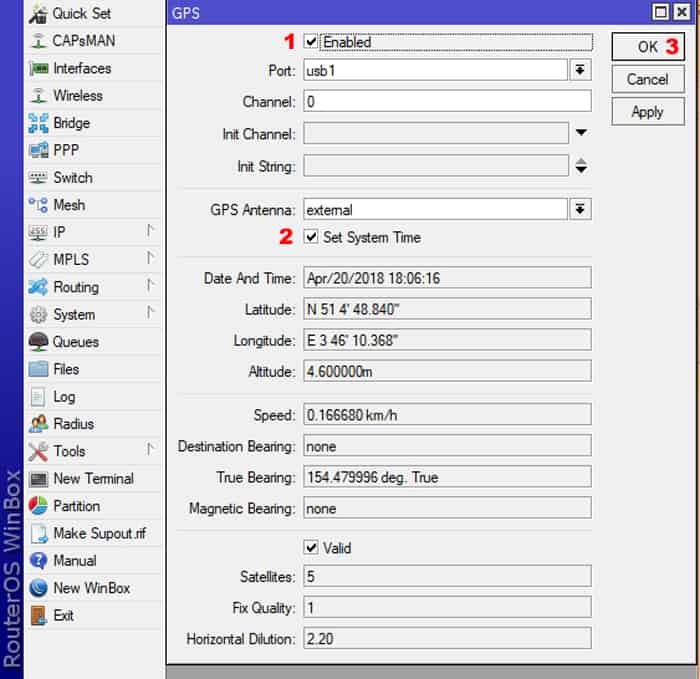This screenshot has width=700, height=679.
Task: Toggle the Valid checkbox
Action: 311,548
